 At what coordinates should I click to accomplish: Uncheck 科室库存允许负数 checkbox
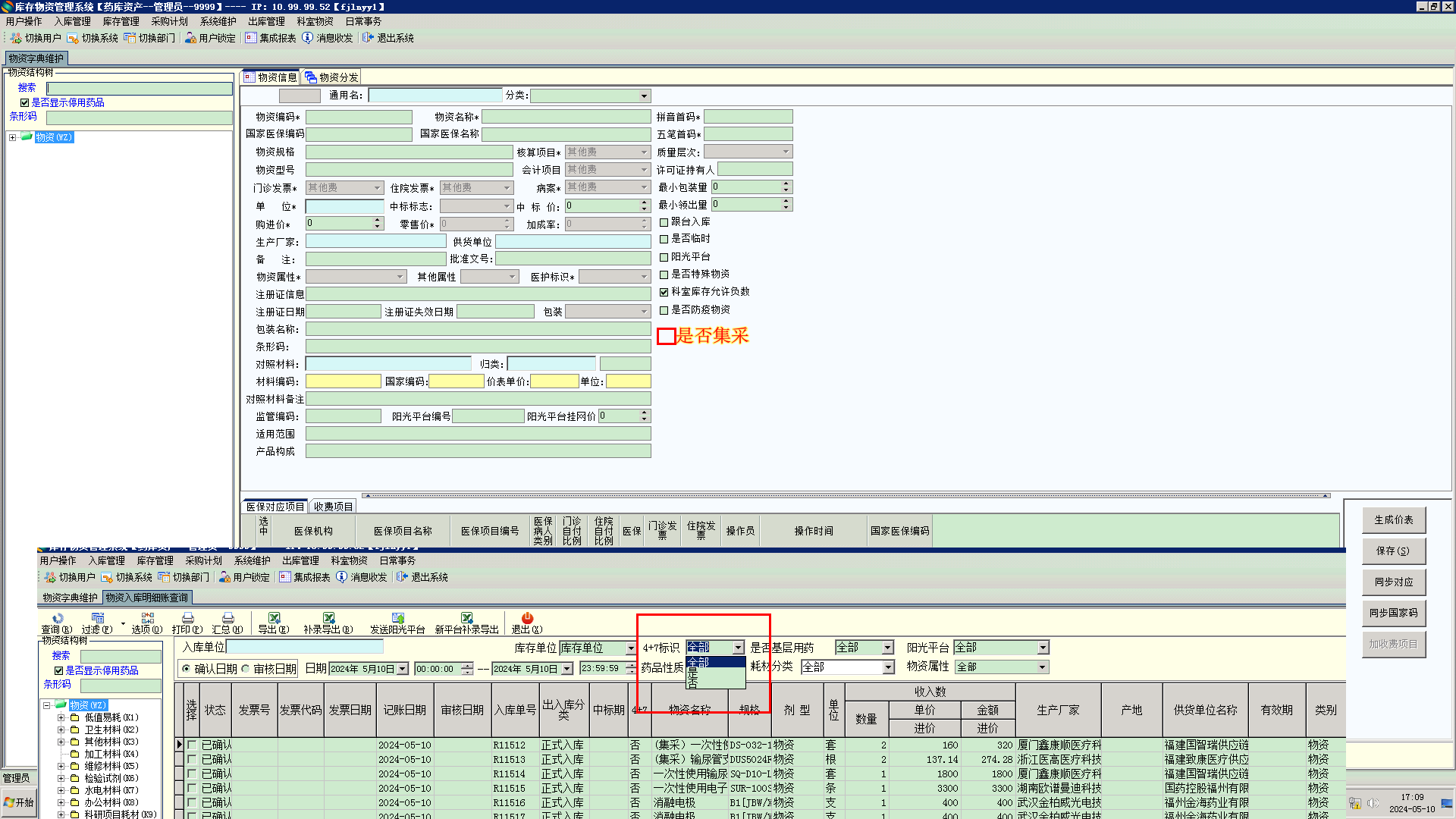pyautogui.click(x=664, y=292)
